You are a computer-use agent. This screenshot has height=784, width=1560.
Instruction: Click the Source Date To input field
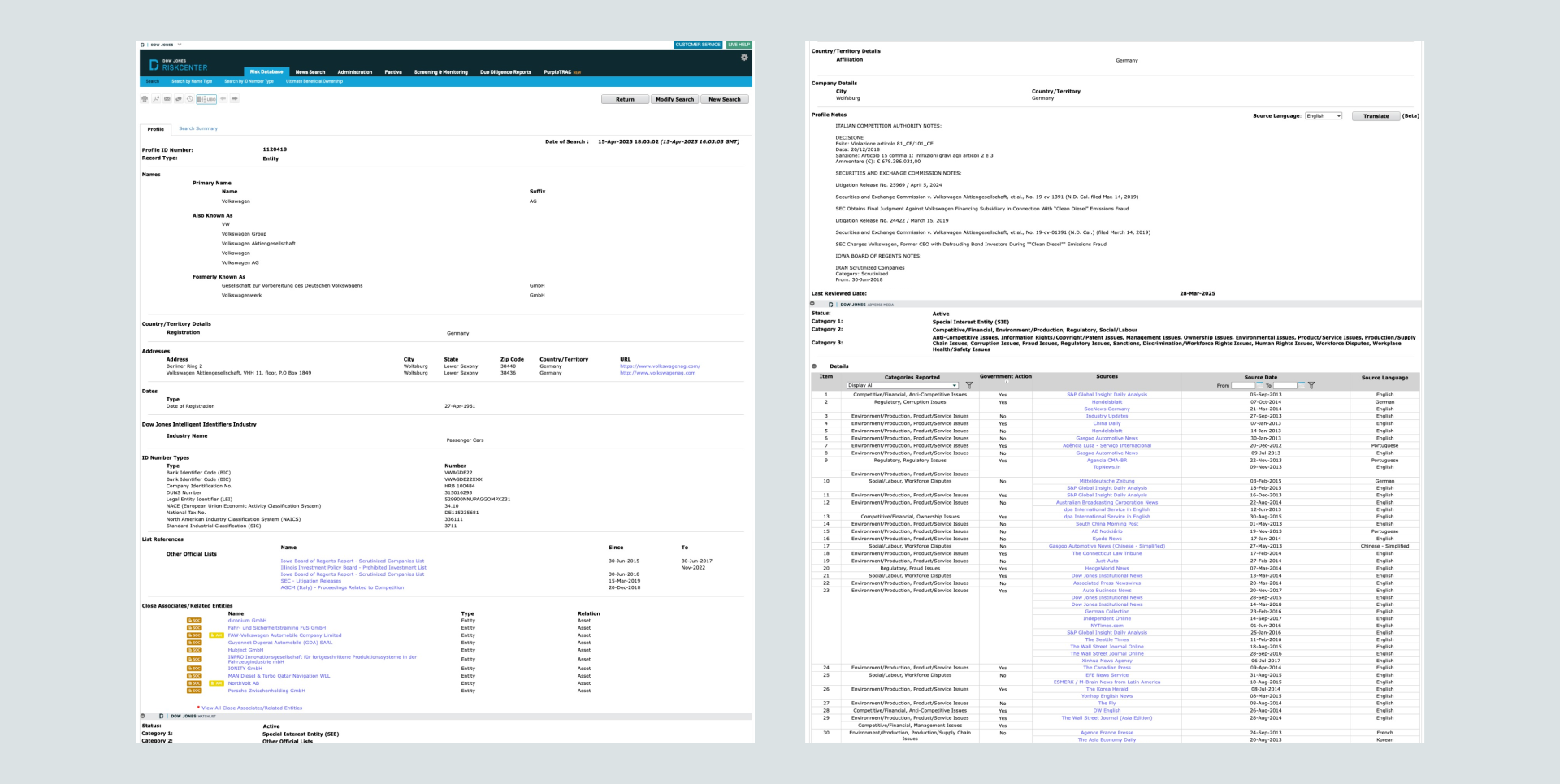1285,385
